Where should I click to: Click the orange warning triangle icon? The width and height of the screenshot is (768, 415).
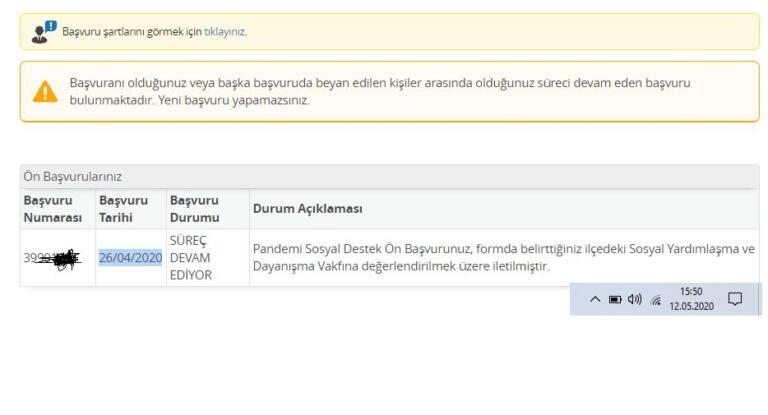tap(45, 91)
